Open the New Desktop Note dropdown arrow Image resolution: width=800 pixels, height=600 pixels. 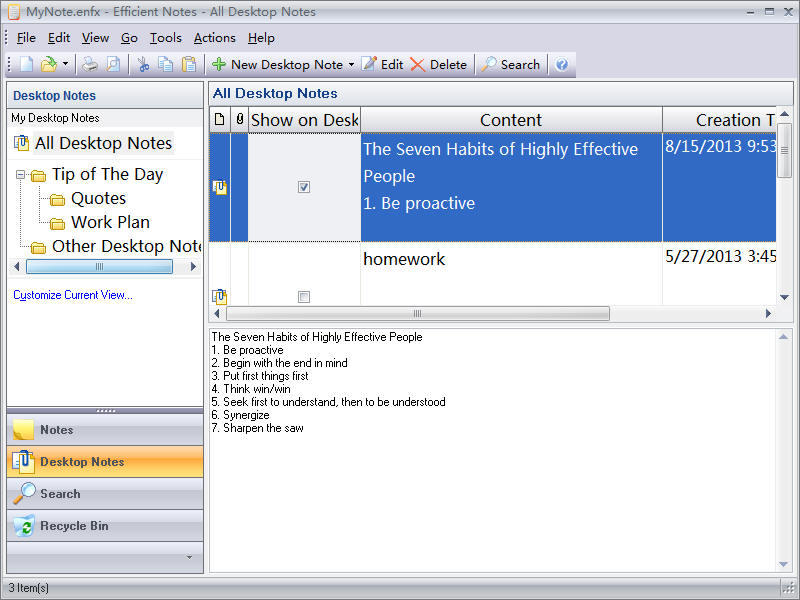click(352, 64)
